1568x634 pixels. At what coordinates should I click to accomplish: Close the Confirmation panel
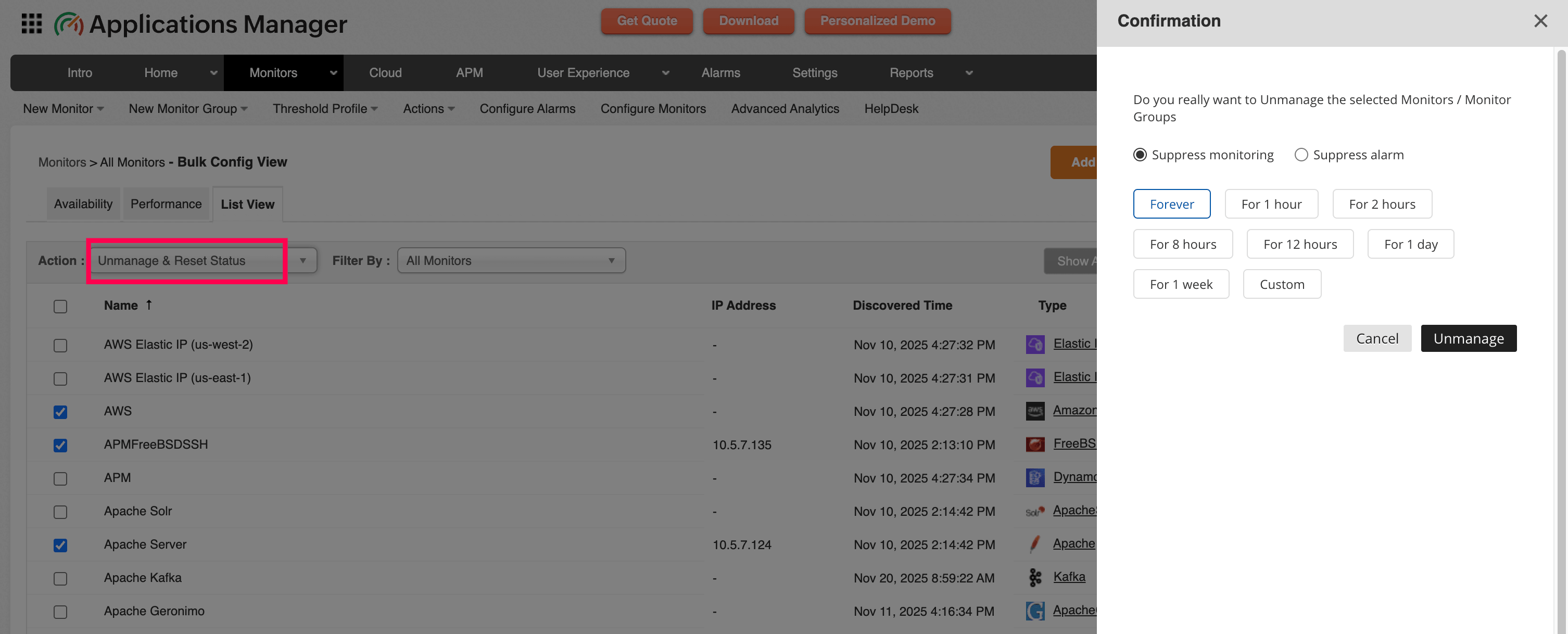1540,21
